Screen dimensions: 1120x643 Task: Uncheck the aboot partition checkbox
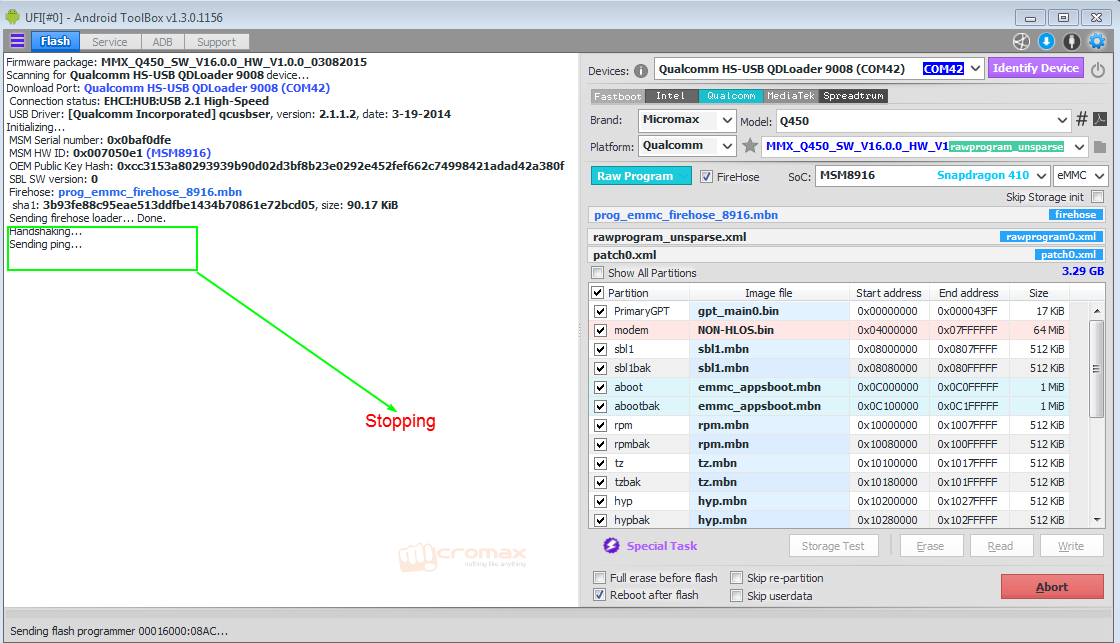click(x=601, y=387)
